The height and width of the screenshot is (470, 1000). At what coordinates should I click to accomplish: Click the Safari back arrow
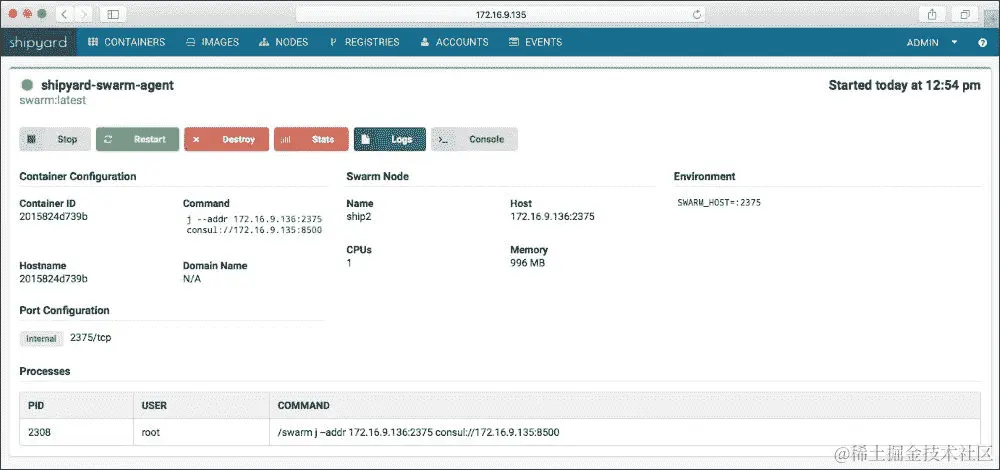[x=65, y=13]
